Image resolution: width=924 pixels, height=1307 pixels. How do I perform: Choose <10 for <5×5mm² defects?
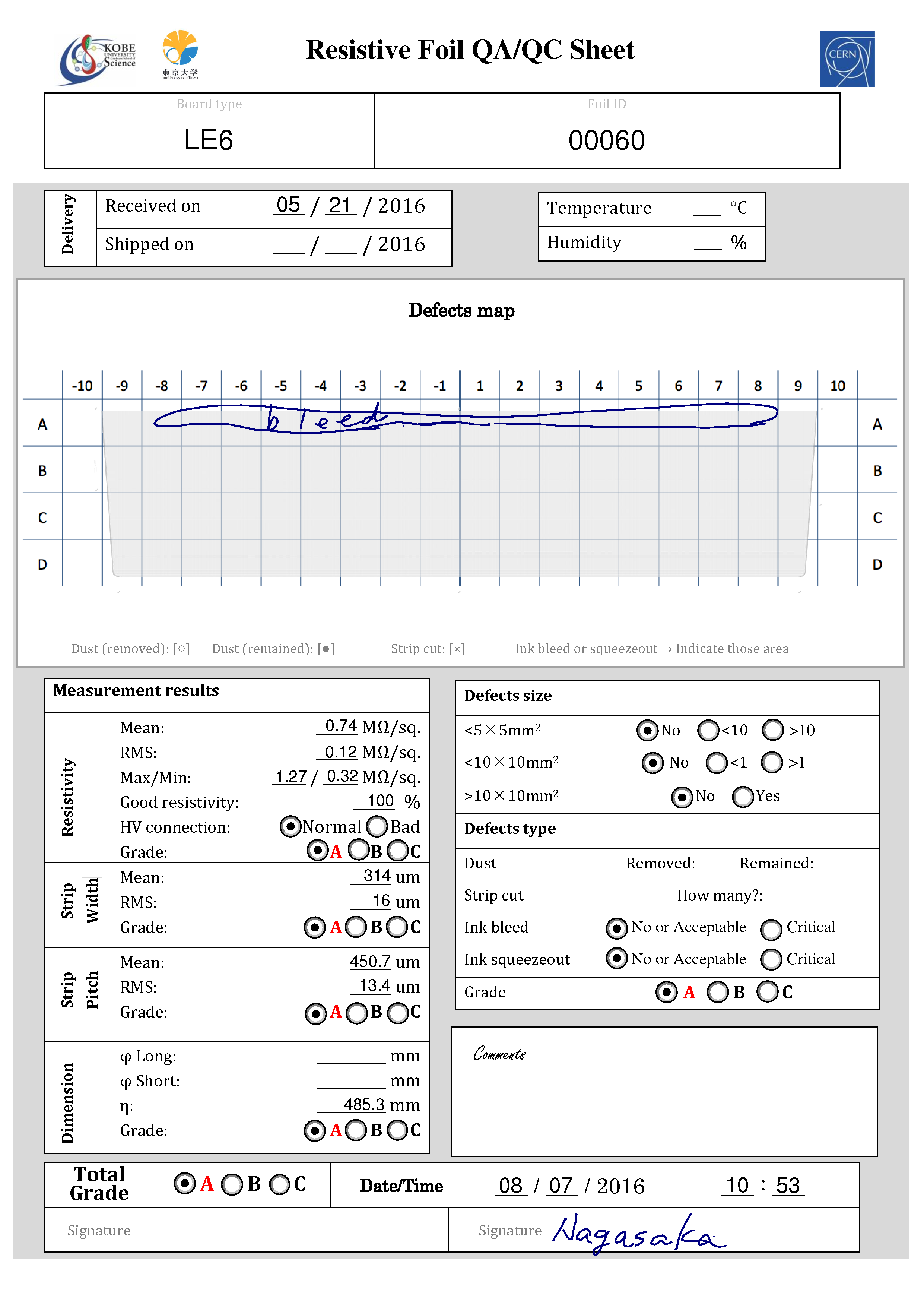(708, 730)
